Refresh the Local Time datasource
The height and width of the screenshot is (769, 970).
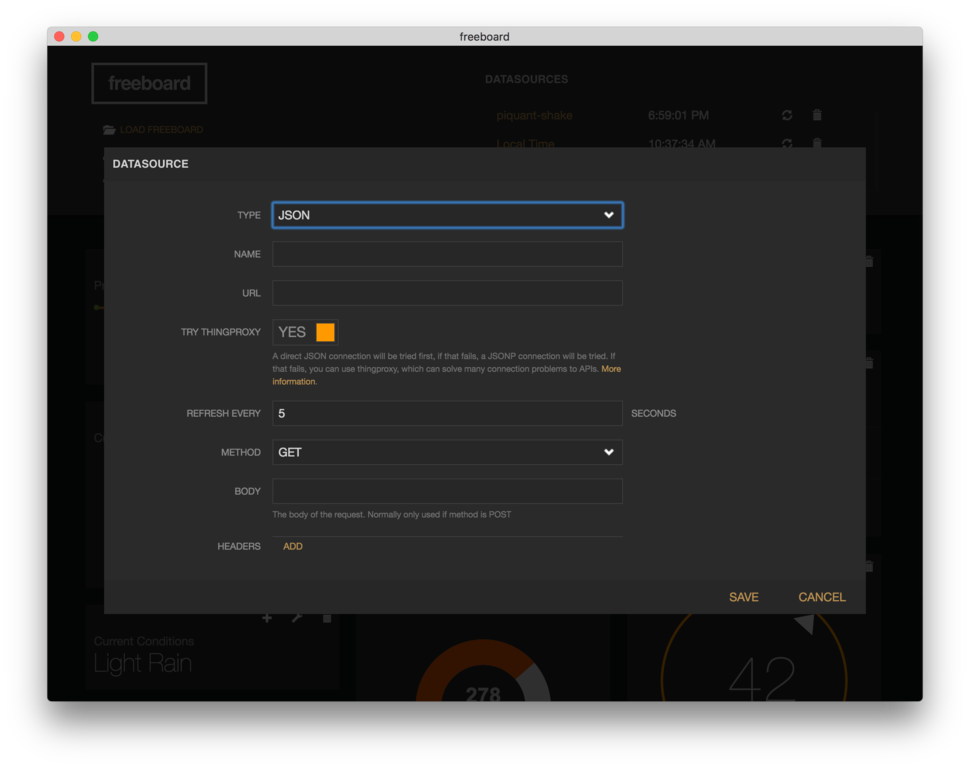point(787,143)
